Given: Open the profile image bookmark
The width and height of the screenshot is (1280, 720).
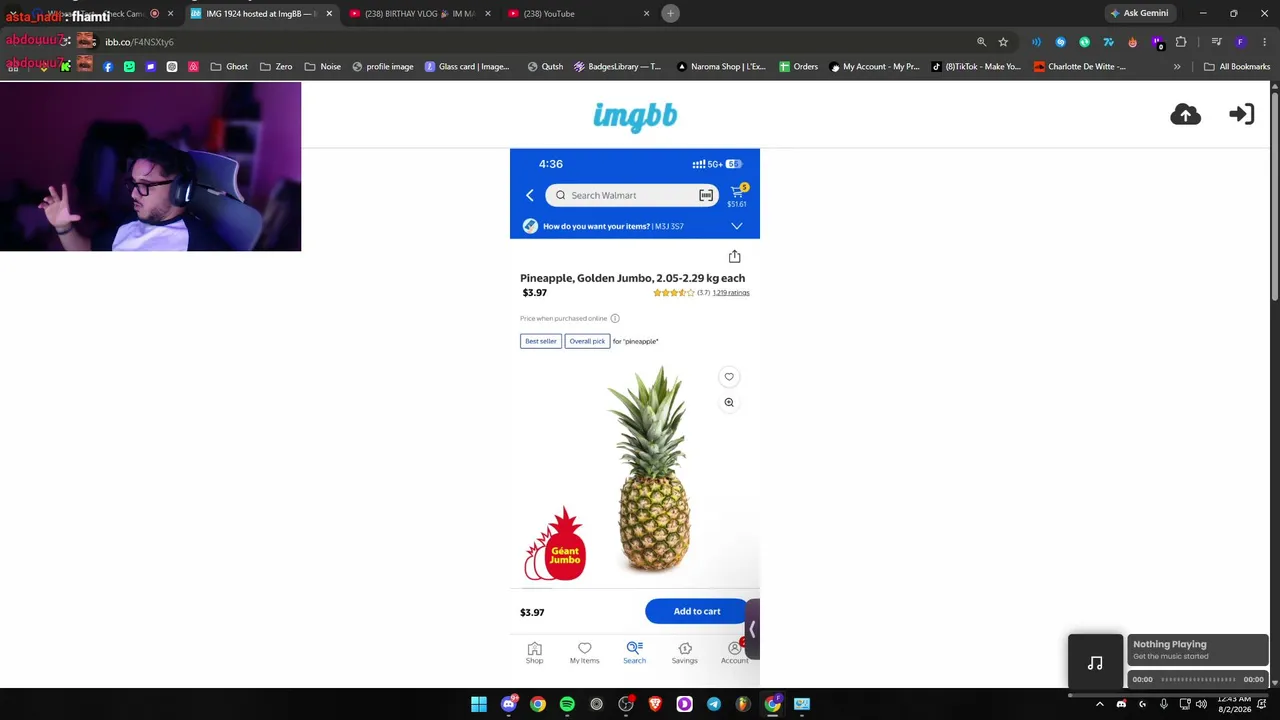Looking at the screenshot, I should point(383,67).
